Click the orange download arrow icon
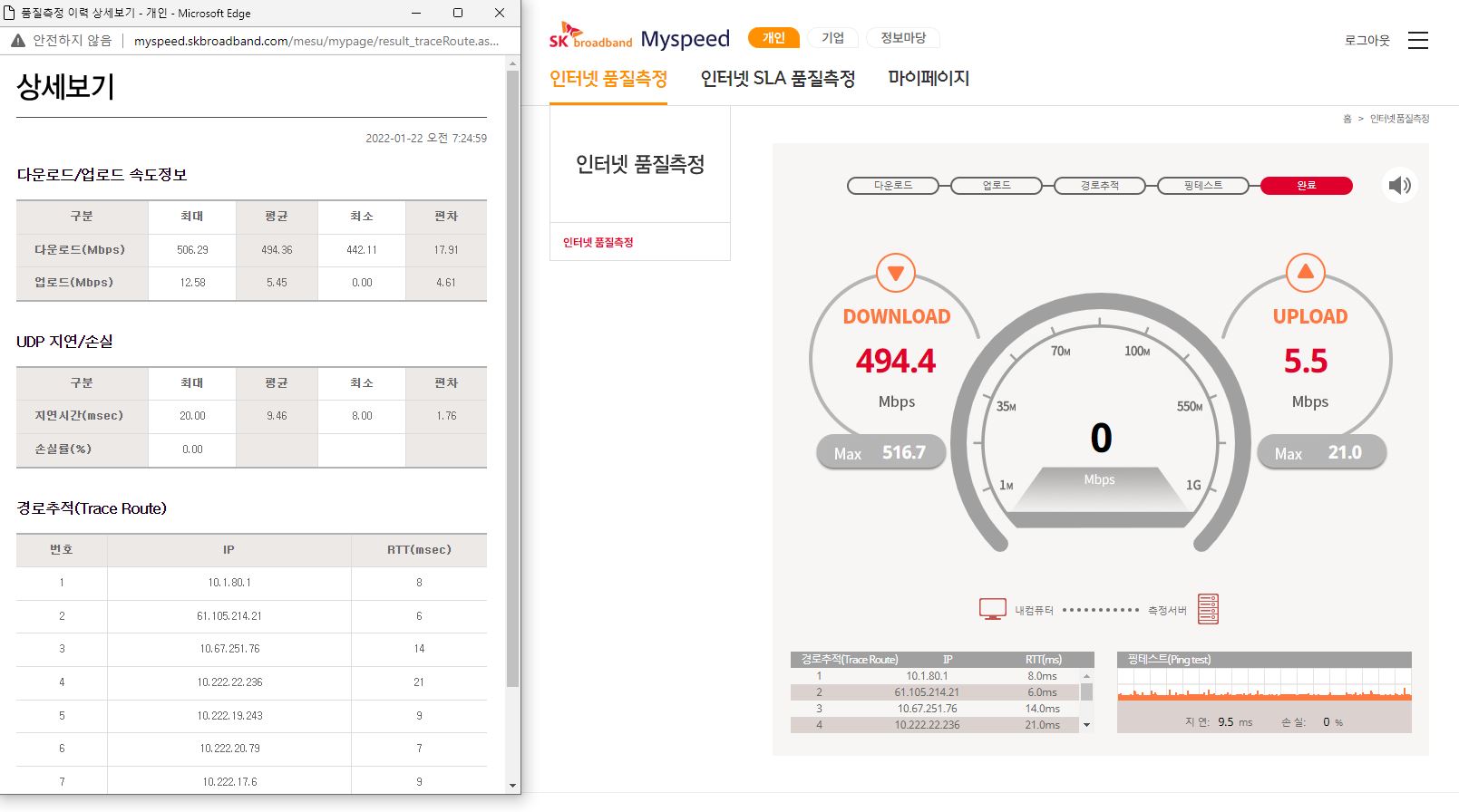 click(x=895, y=273)
